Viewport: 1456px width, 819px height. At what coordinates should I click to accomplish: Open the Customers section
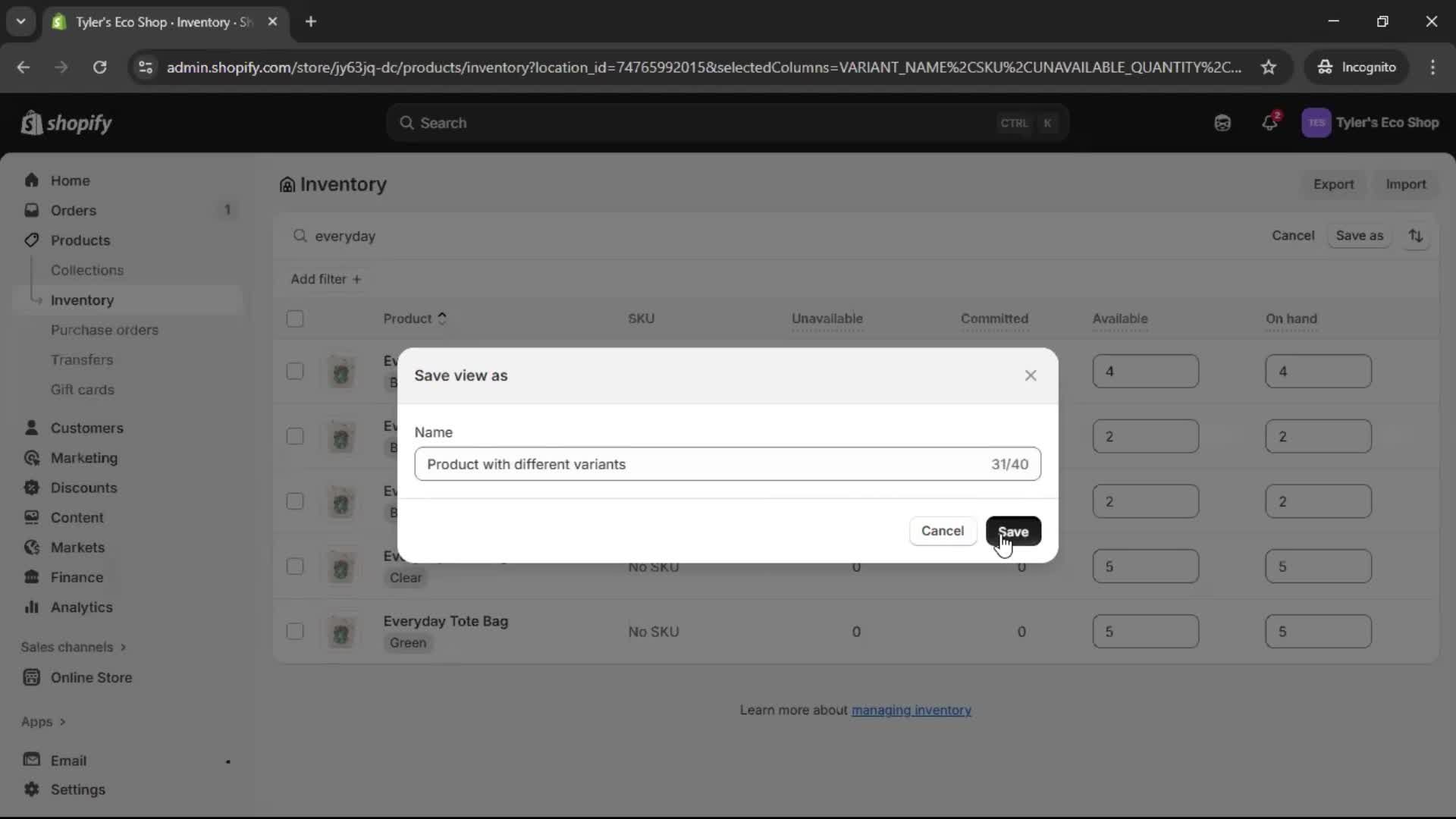(86, 428)
